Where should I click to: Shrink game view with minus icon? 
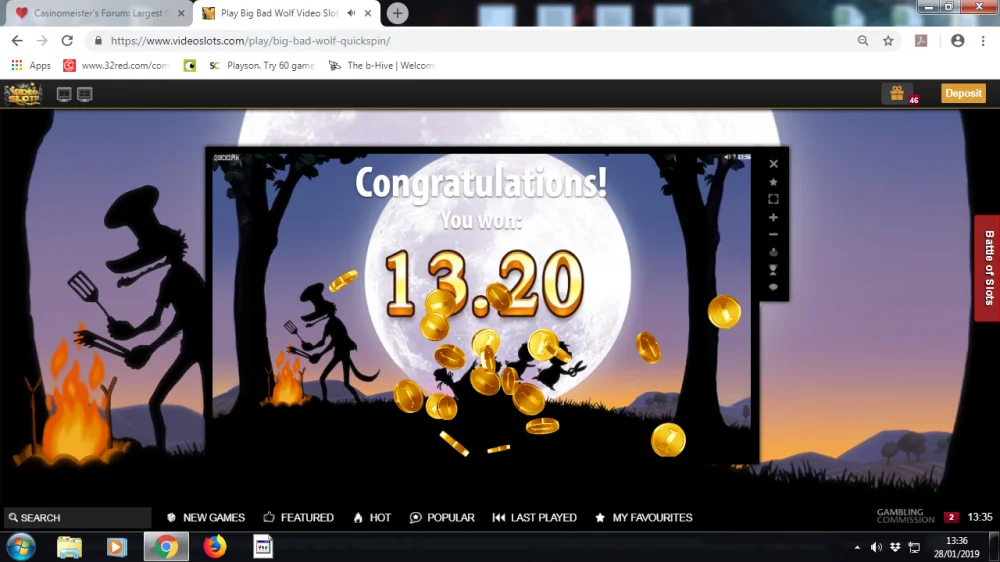pos(773,235)
